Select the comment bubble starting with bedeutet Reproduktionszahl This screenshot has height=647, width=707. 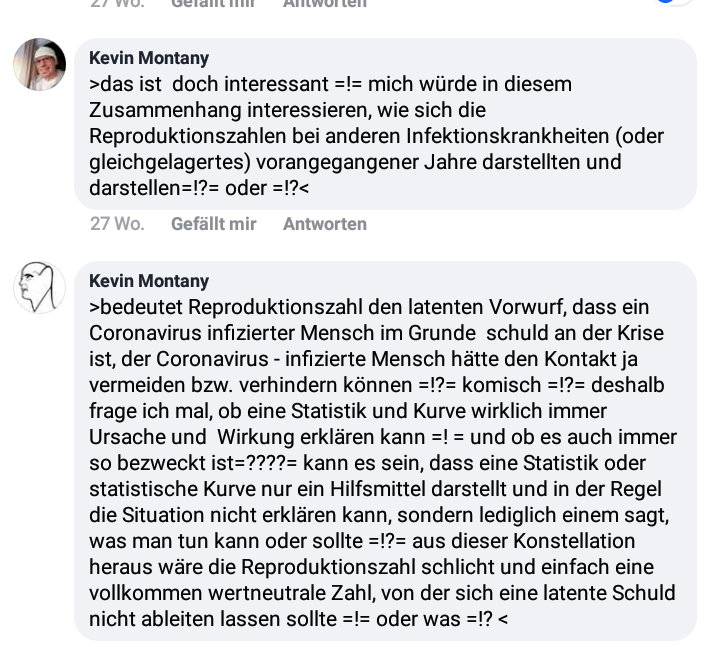(x=386, y=451)
